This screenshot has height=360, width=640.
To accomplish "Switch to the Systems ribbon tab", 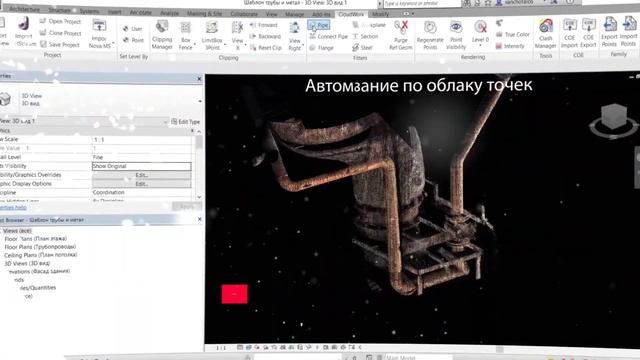I will click(x=89, y=11).
